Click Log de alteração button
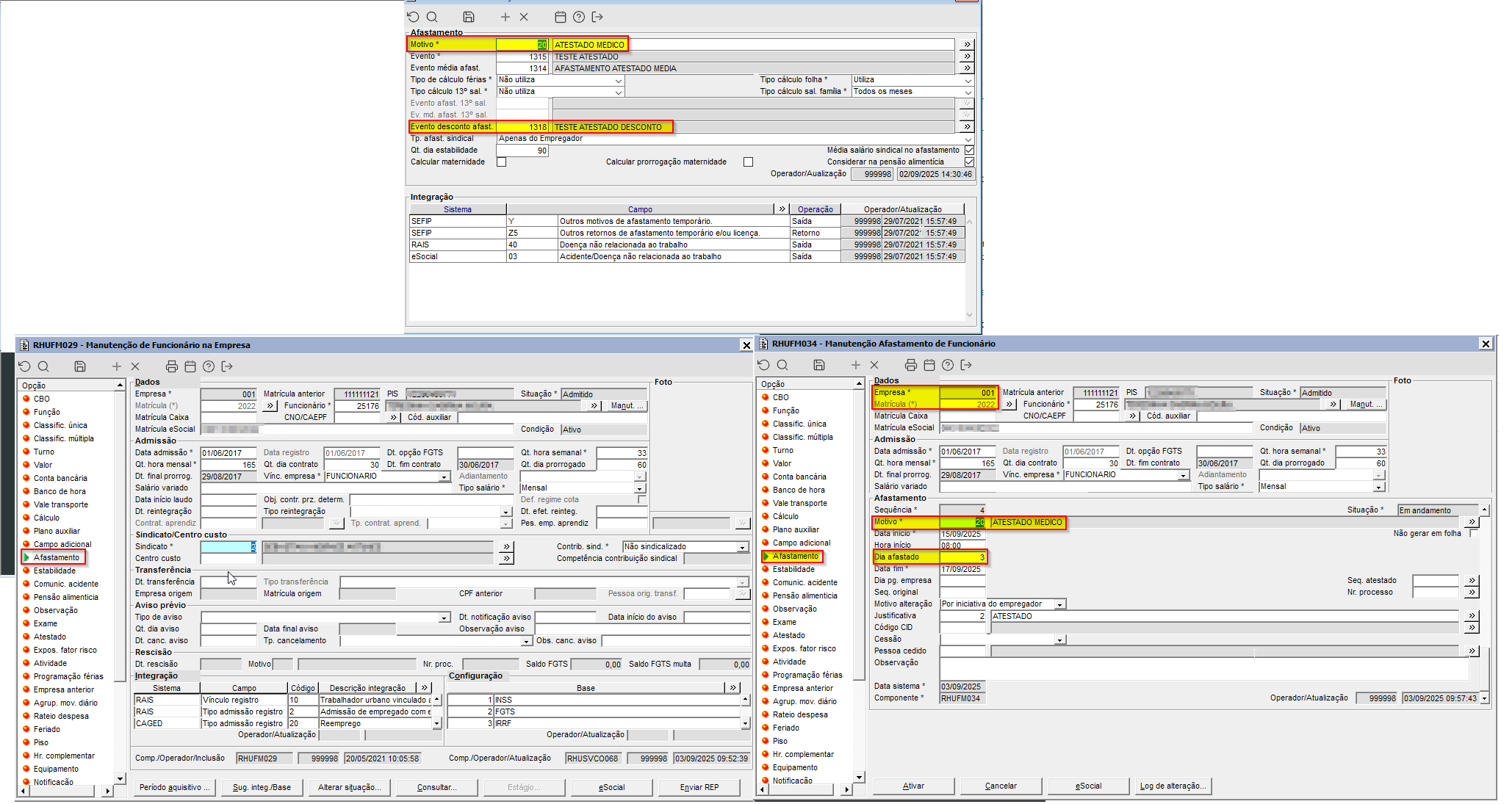 pyautogui.click(x=1172, y=786)
